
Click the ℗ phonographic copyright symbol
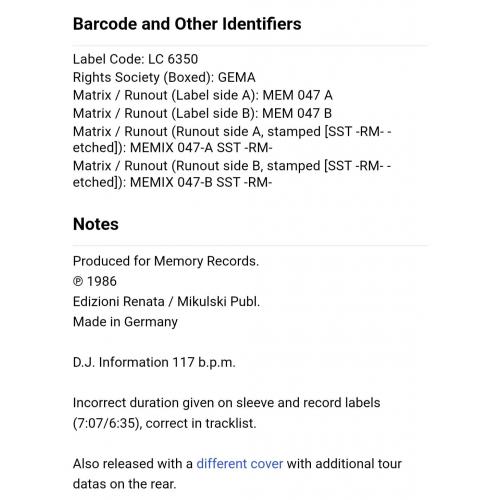pos(78,282)
